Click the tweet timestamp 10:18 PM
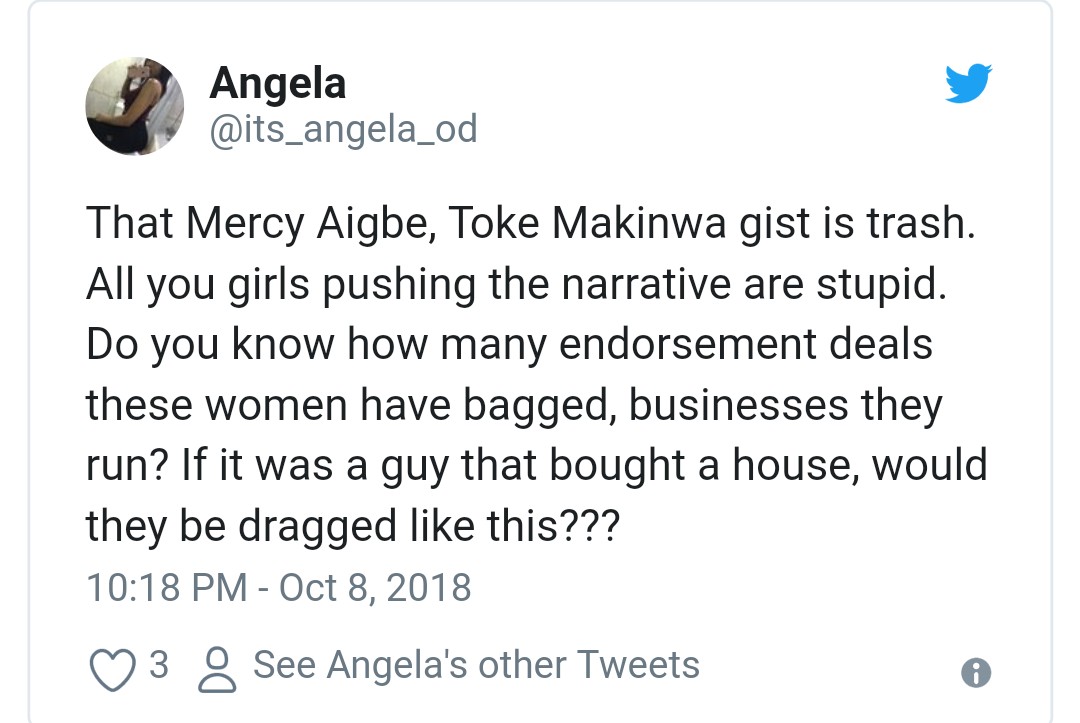The height and width of the screenshot is (723, 1080). pos(166,586)
